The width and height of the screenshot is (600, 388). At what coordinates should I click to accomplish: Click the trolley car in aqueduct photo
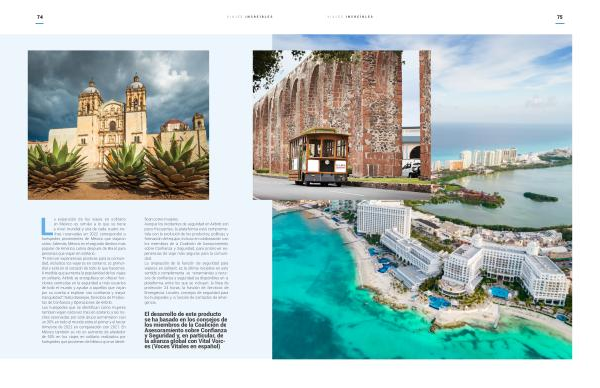click(x=319, y=157)
